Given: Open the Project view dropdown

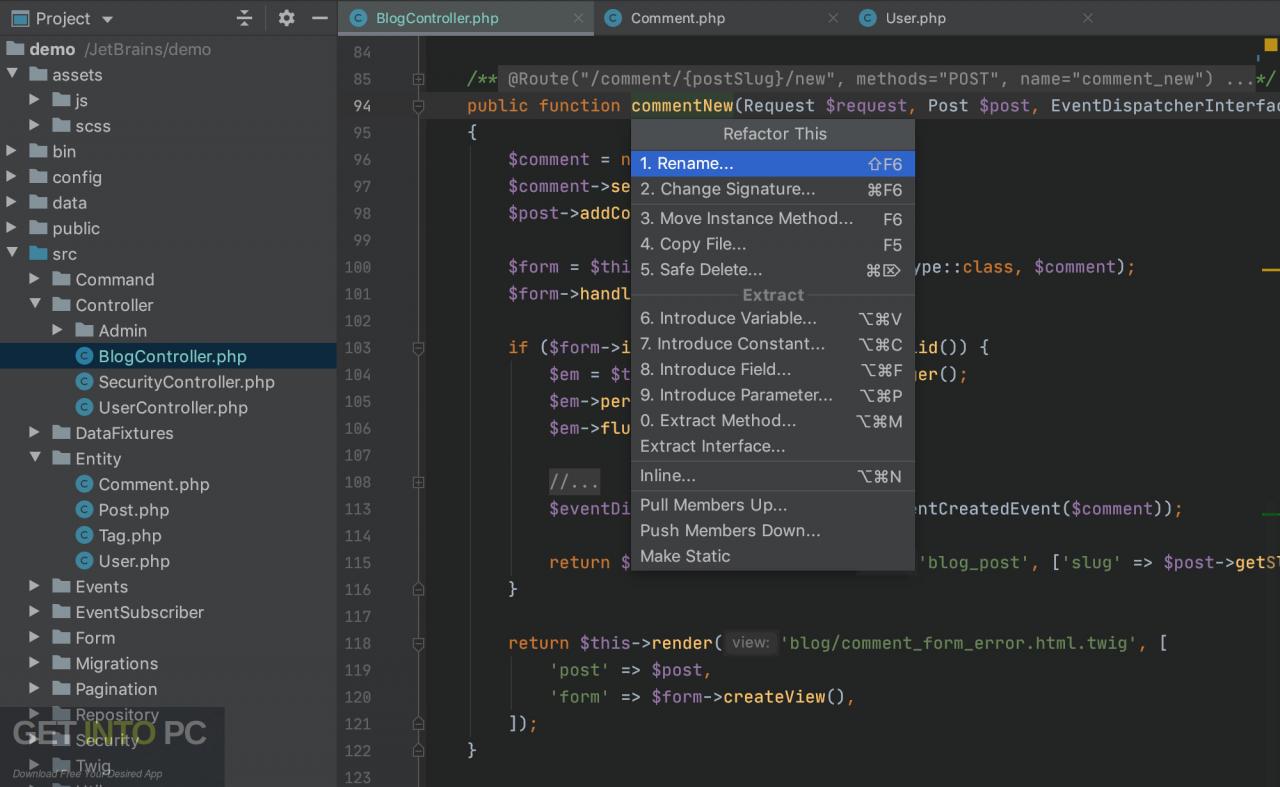Looking at the screenshot, I should point(107,19).
